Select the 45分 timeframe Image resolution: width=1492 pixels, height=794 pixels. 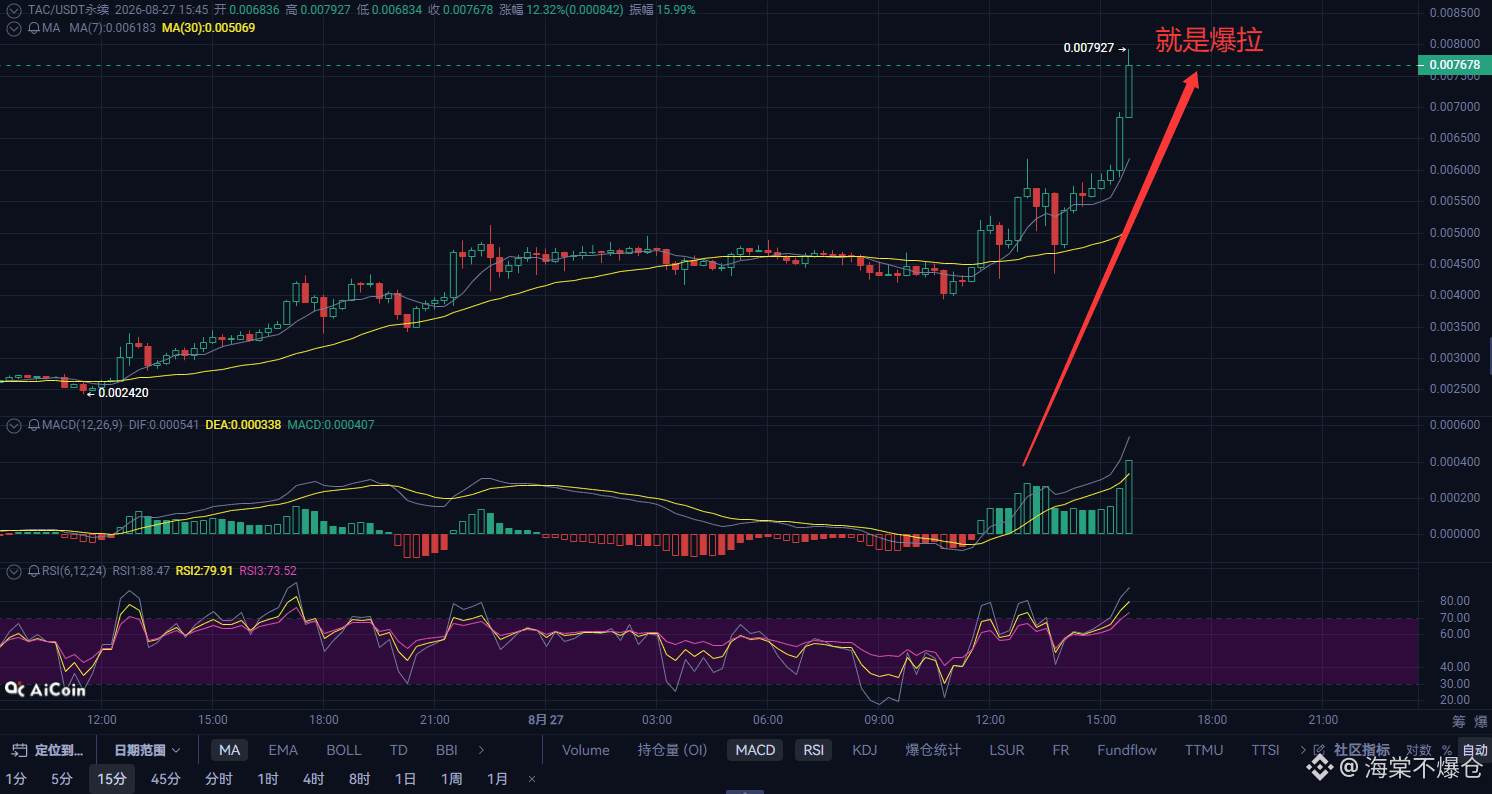coord(166,779)
